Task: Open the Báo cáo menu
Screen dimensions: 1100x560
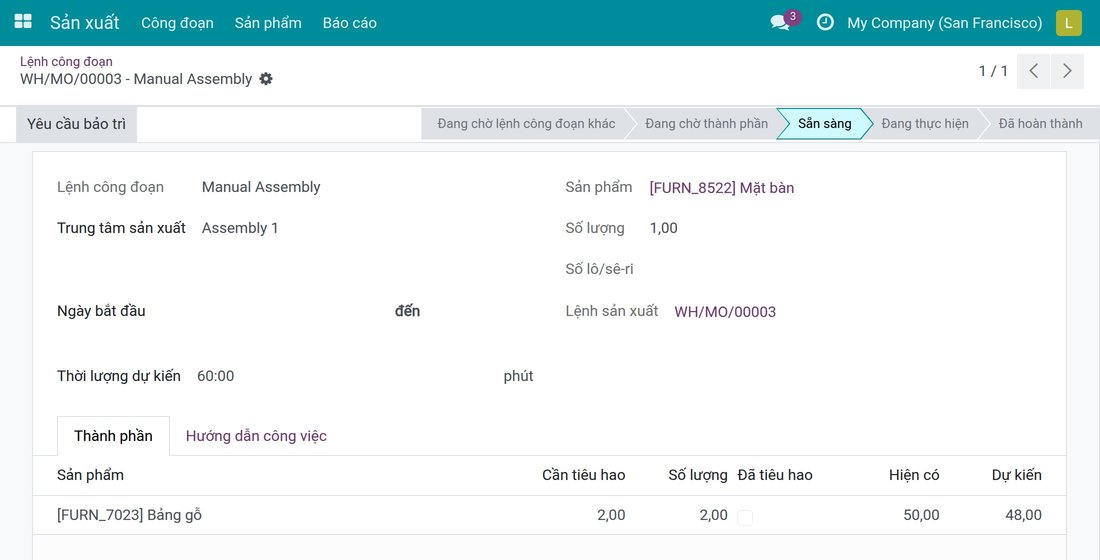Action: (x=349, y=22)
